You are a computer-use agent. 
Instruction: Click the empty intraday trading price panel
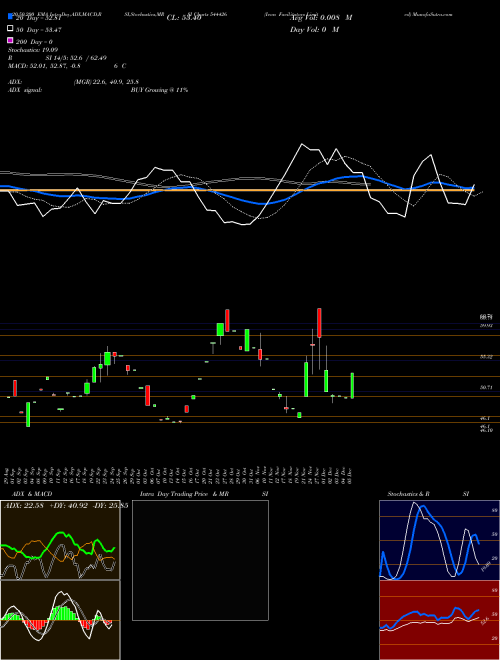pos(200,560)
